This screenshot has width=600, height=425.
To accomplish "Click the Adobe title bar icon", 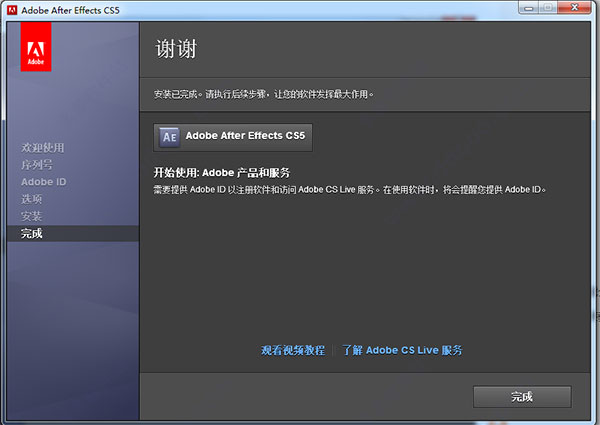I will coord(12,10).
